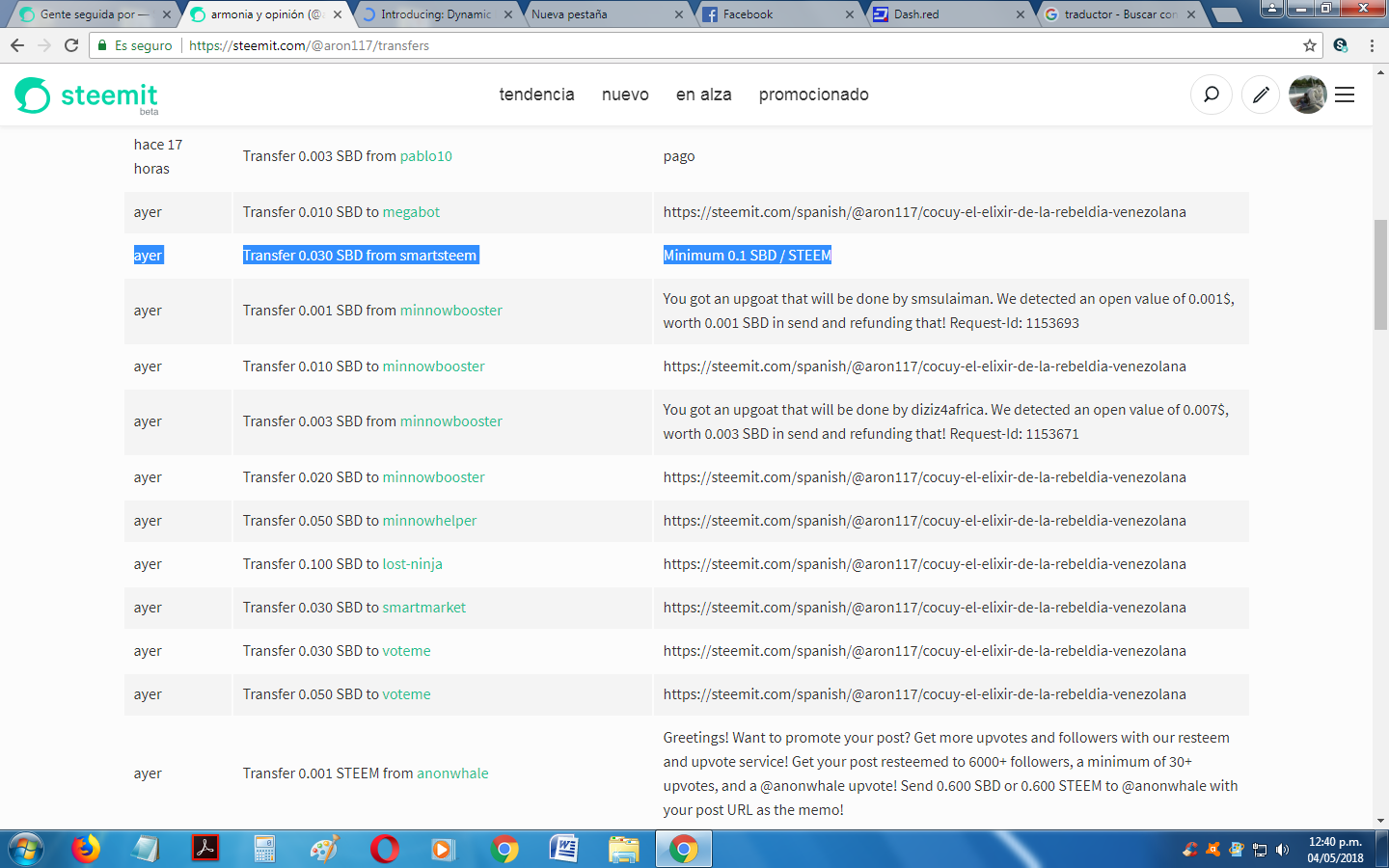The height and width of the screenshot is (868, 1389).
Task: Click the volume speaker tray icon
Action: coord(1282,850)
